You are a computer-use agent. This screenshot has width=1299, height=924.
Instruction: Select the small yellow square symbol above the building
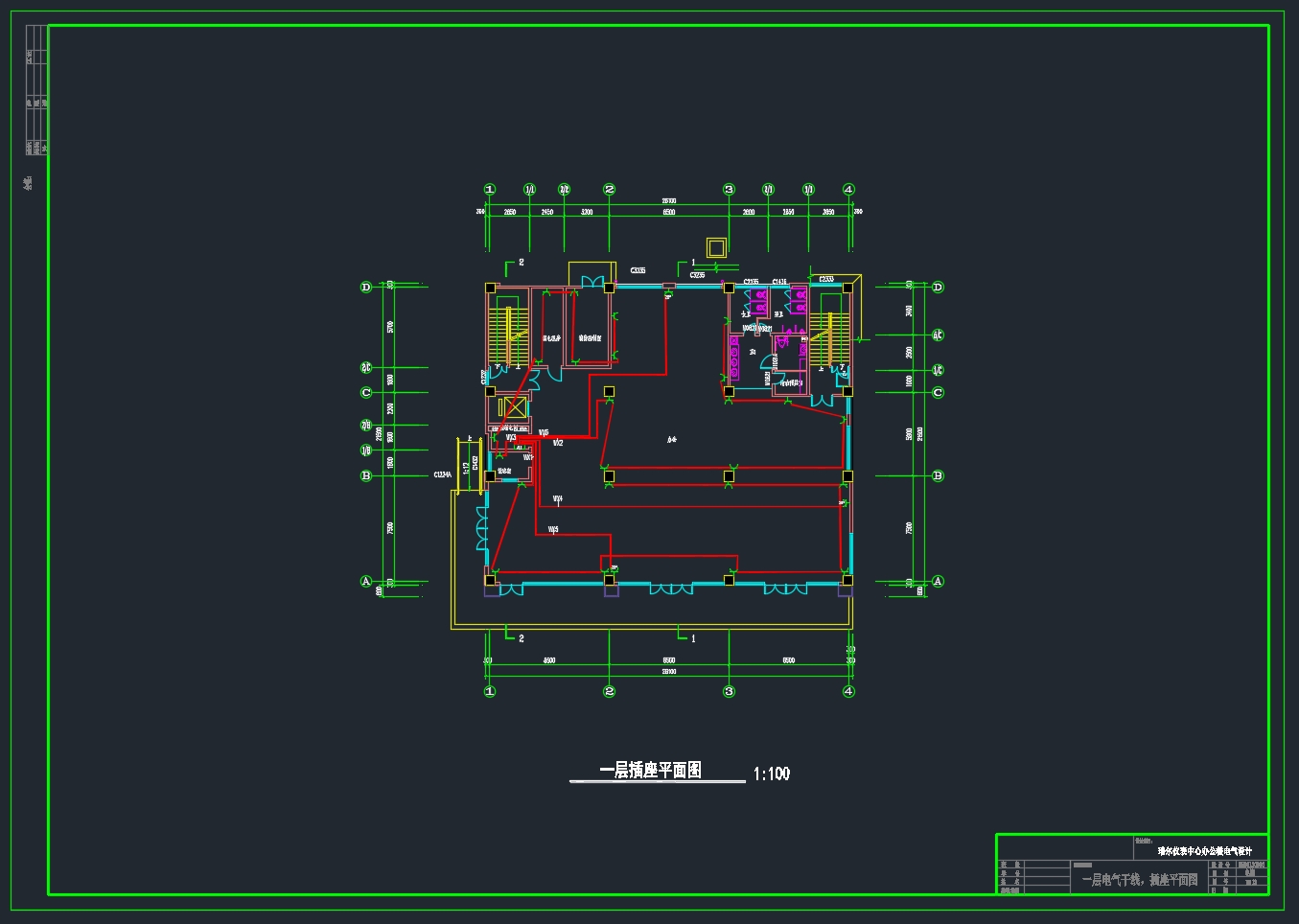click(x=716, y=247)
